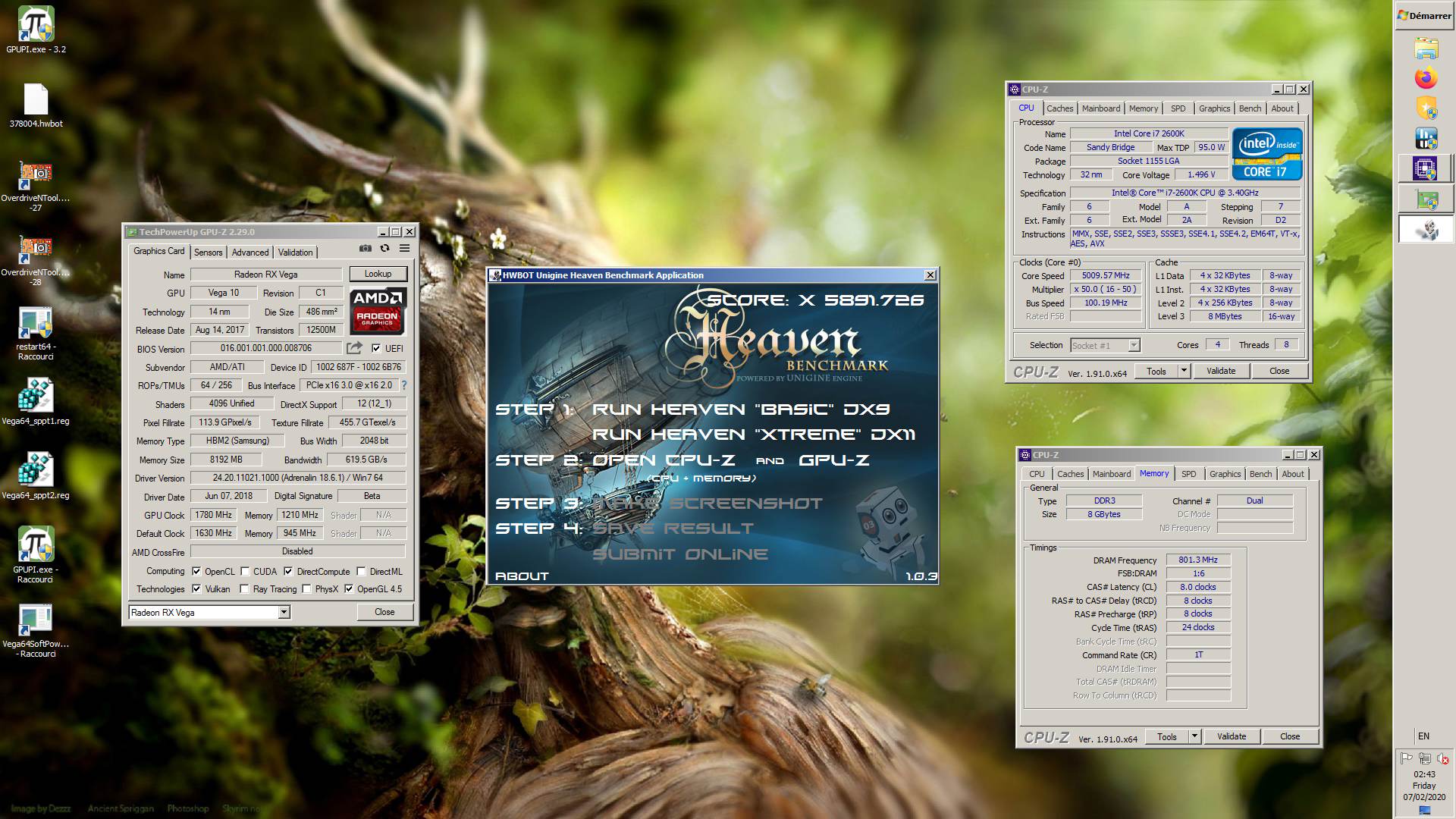Toggle the CUDA checkbox
This screenshot has height=819, width=1456.
tap(245, 572)
